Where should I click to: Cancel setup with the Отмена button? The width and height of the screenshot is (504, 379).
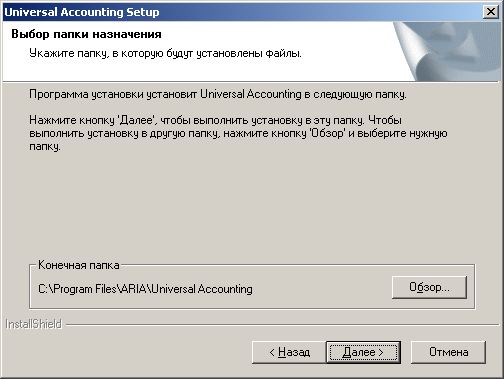[x=448, y=352]
